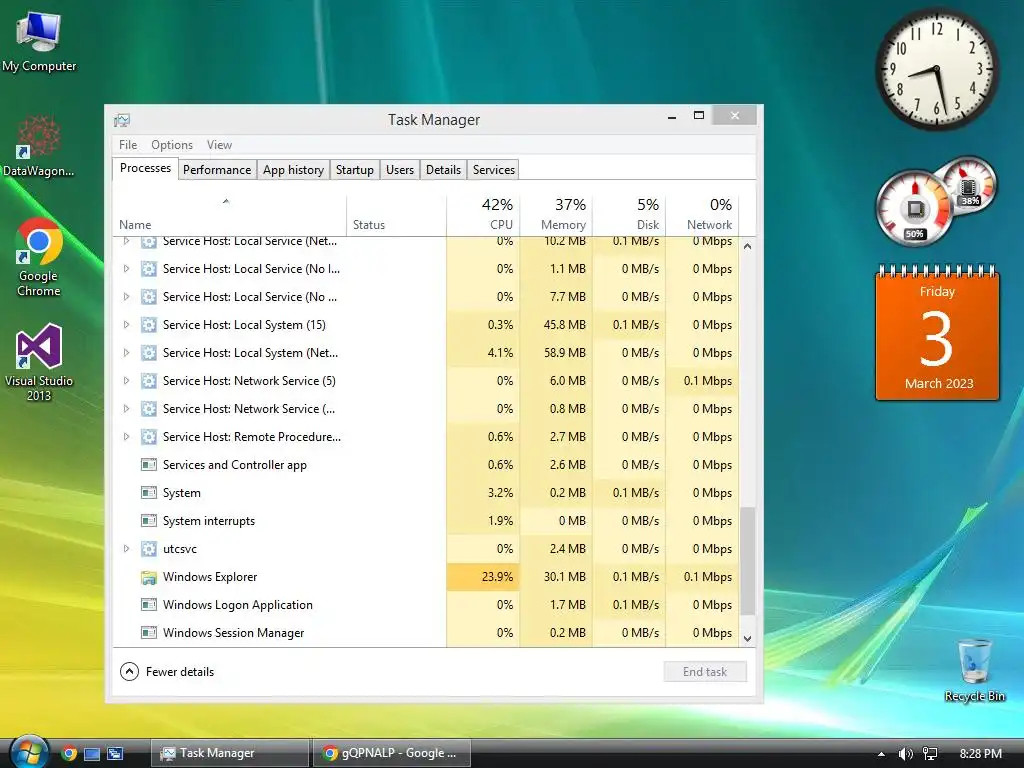This screenshot has width=1024, height=768.
Task: Expand the utcsvc process group
Action: point(127,549)
